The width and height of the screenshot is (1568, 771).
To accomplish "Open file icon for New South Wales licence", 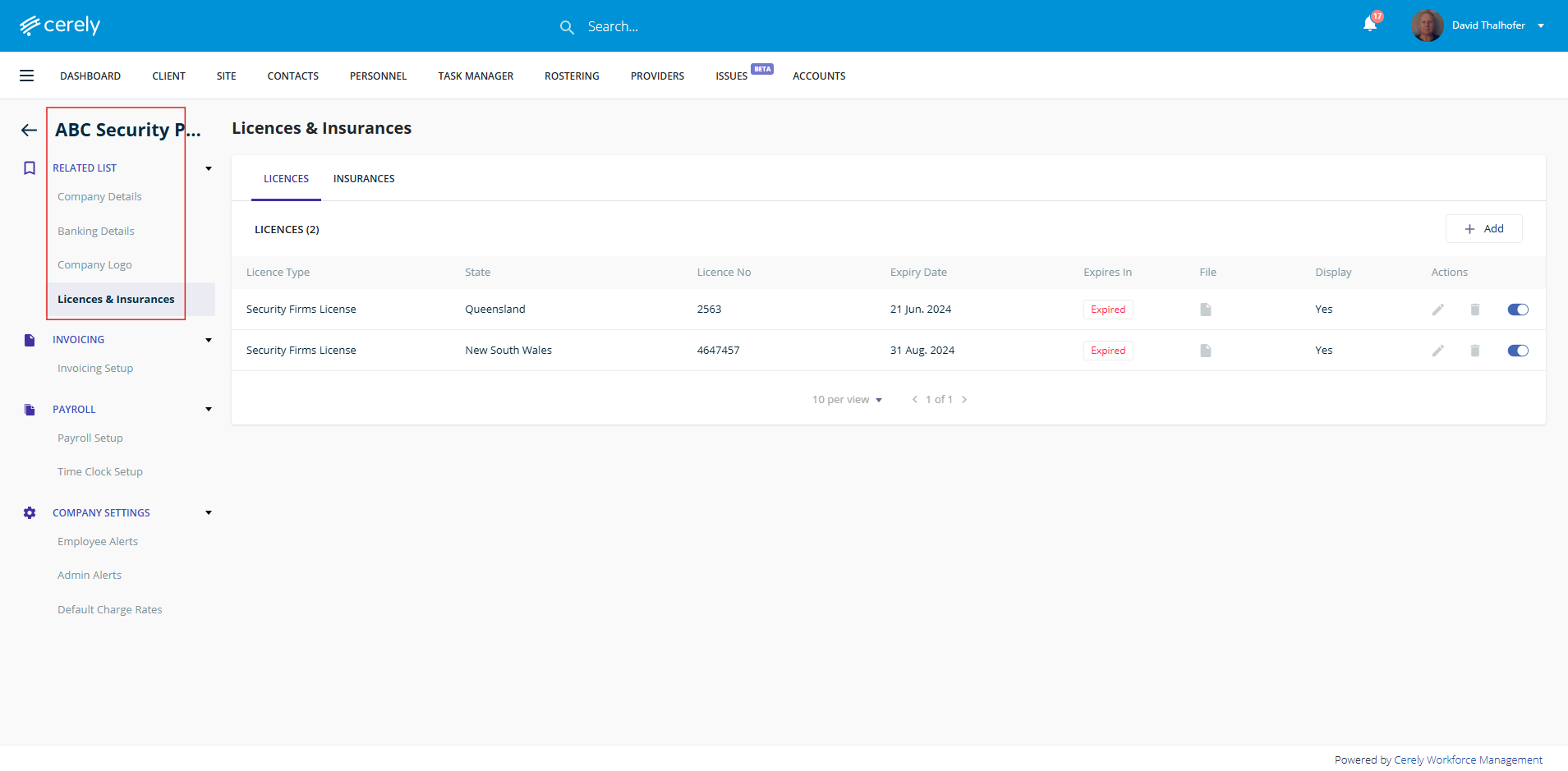I will pos(1205,351).
